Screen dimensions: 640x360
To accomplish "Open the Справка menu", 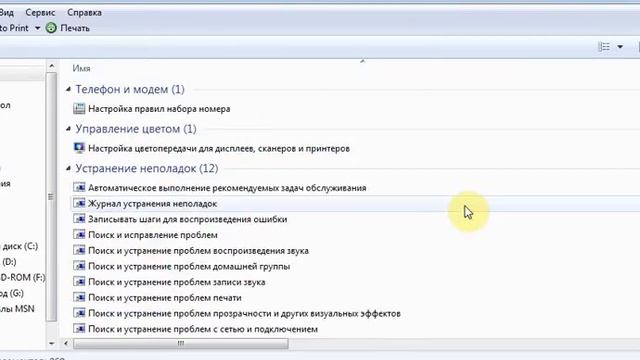I will point(84,13).
